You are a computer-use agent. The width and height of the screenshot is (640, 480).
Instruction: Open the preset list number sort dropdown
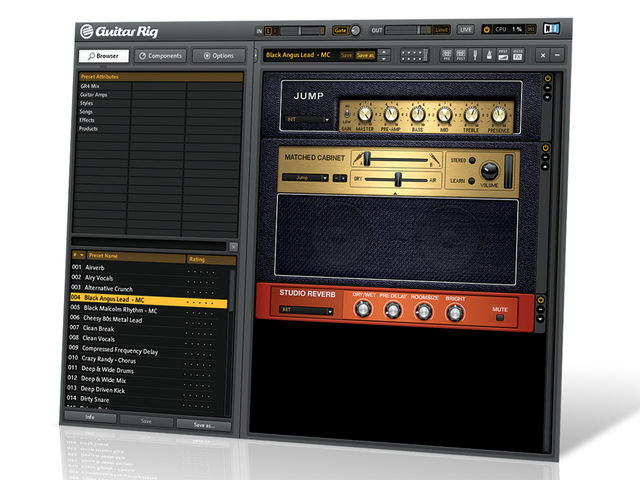(x=78, y=254)
